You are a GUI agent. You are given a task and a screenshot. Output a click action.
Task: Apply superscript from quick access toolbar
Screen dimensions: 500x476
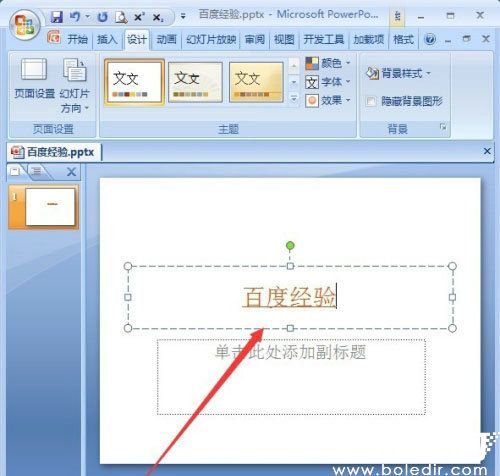pyautogui.click(x=139, y=17)
